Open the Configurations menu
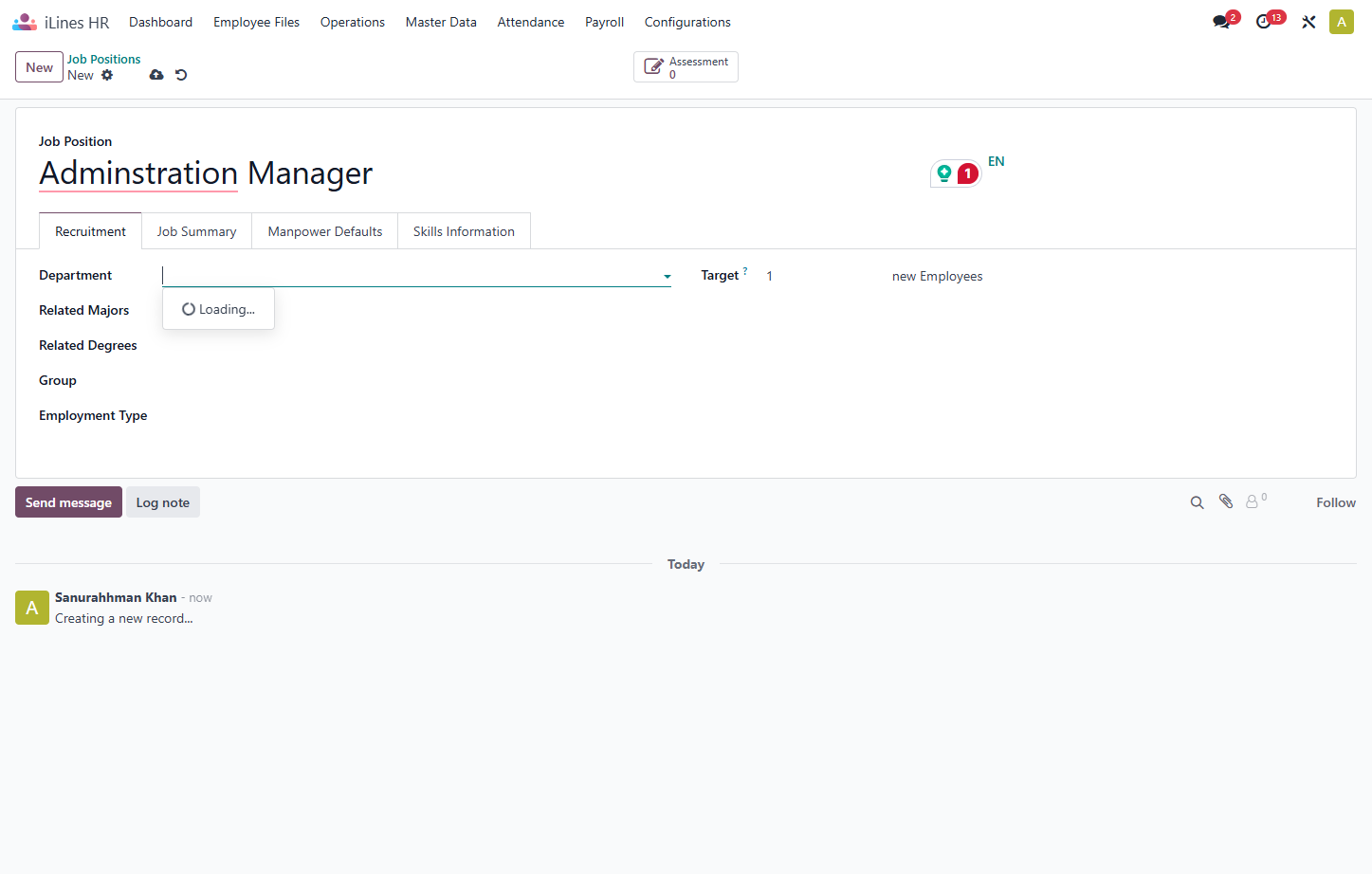Screen dimensions: 1372x874 687,22
